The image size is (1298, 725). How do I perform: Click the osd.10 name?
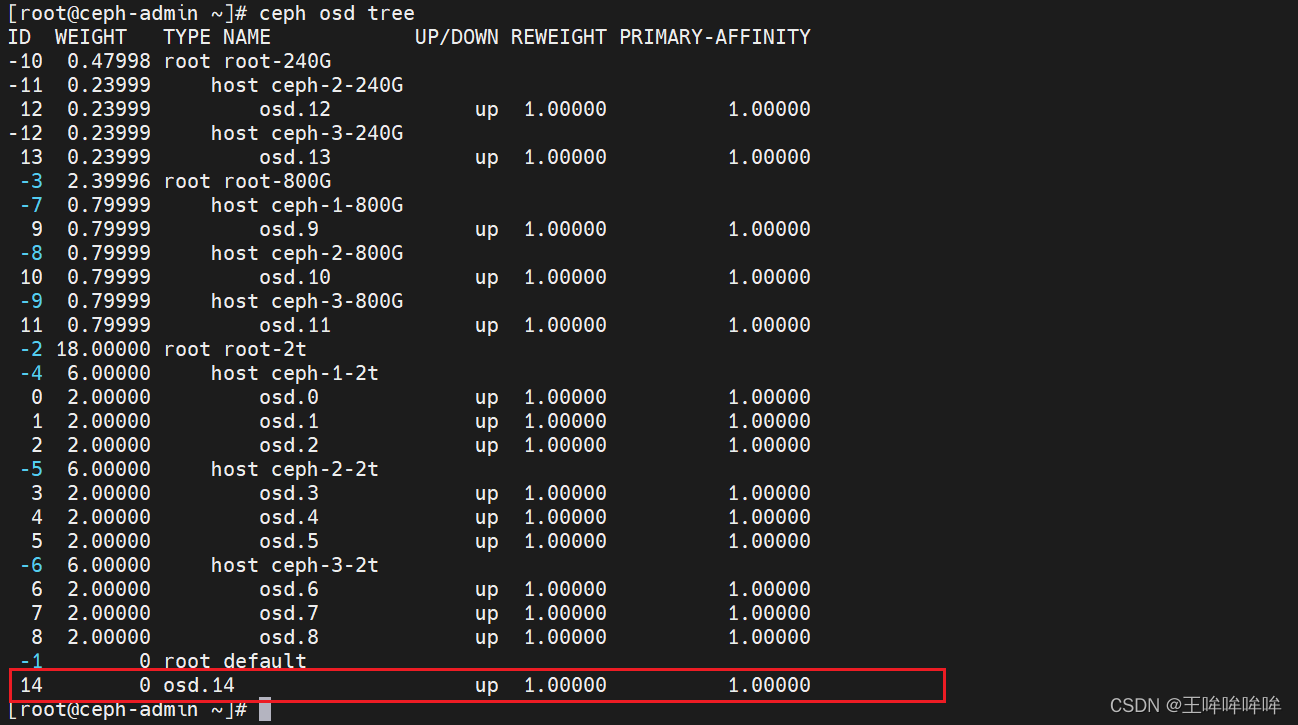[295, 277]
